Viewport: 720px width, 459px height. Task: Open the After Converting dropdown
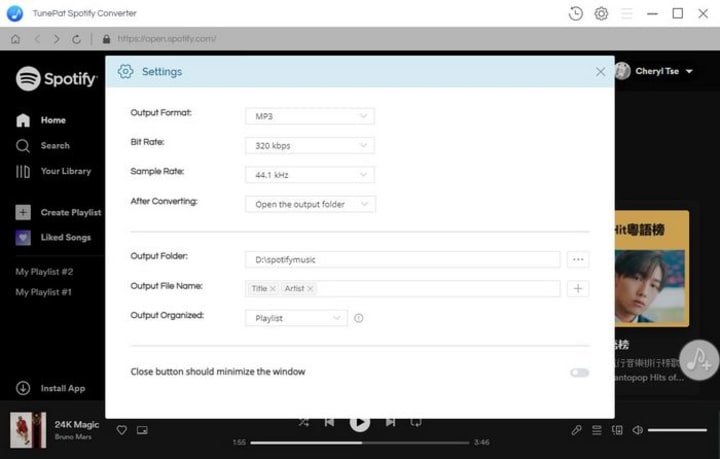coord(310,204)
